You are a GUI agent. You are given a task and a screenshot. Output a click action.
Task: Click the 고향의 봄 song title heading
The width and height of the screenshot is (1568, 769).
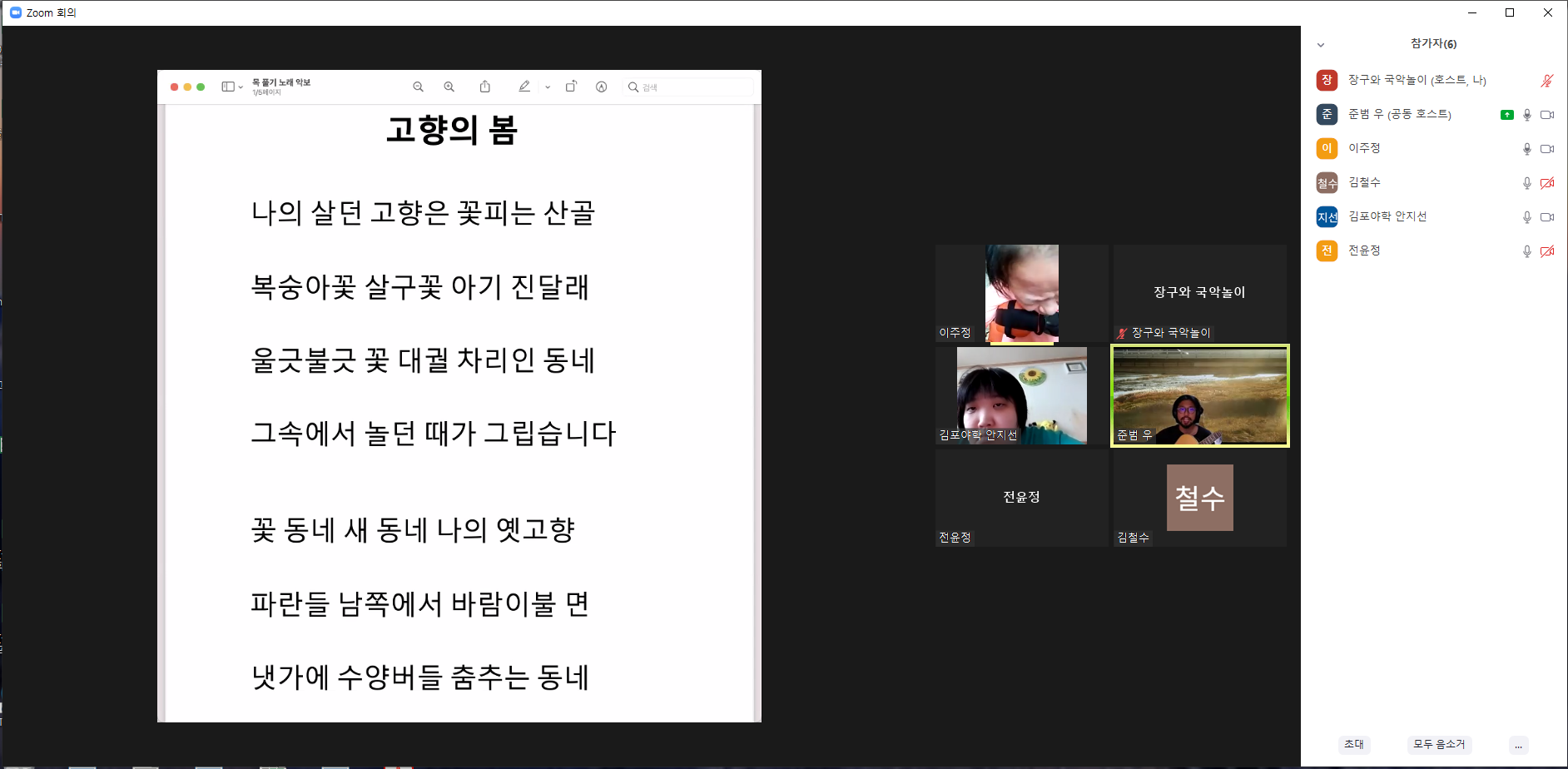[452, 130]
